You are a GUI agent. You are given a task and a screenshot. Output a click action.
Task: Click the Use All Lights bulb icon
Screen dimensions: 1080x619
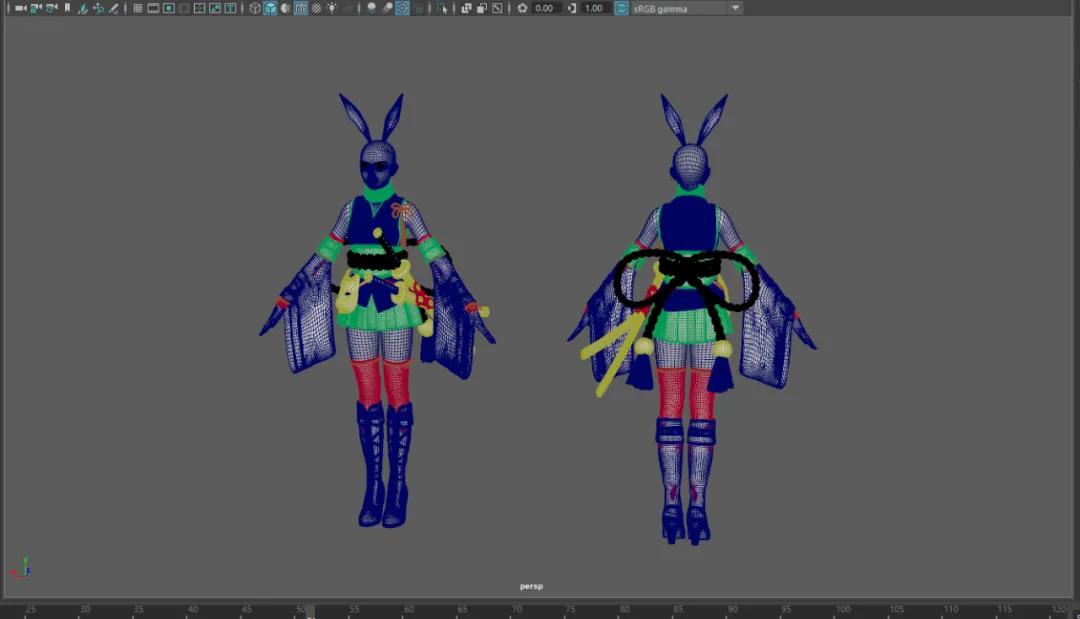point(331,8)
